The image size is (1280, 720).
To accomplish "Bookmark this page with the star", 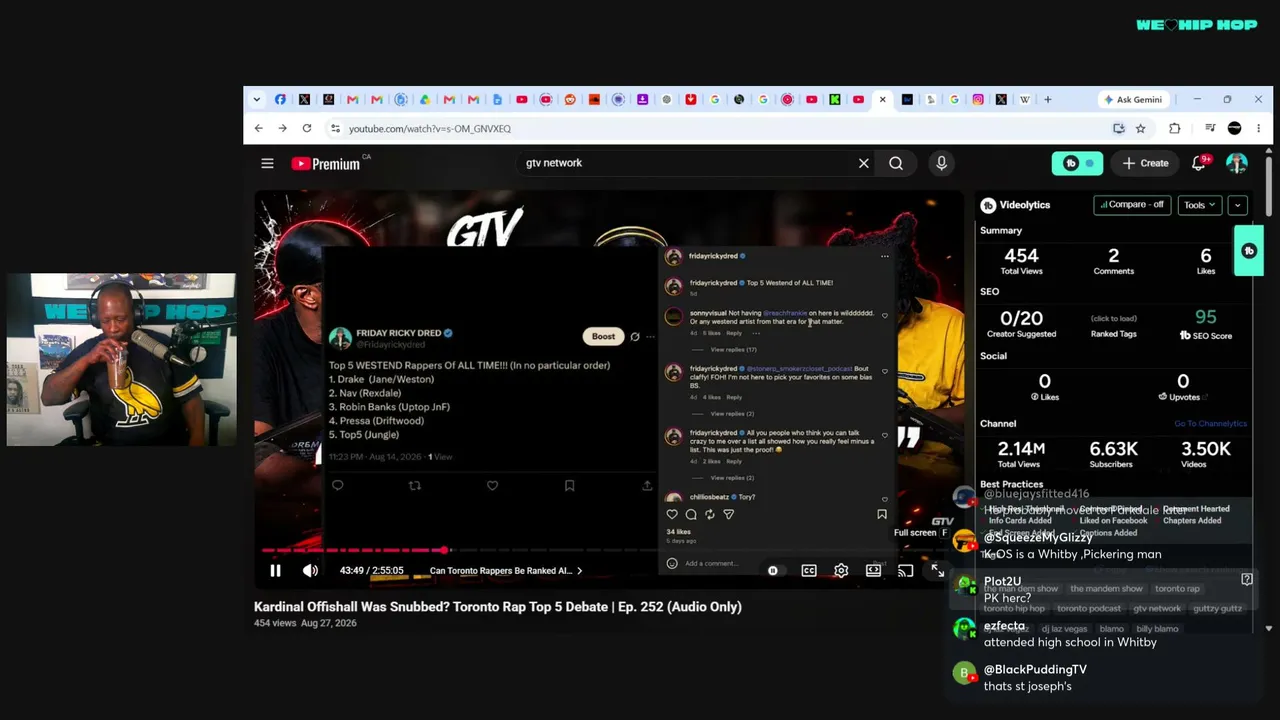I will 1140,128.
